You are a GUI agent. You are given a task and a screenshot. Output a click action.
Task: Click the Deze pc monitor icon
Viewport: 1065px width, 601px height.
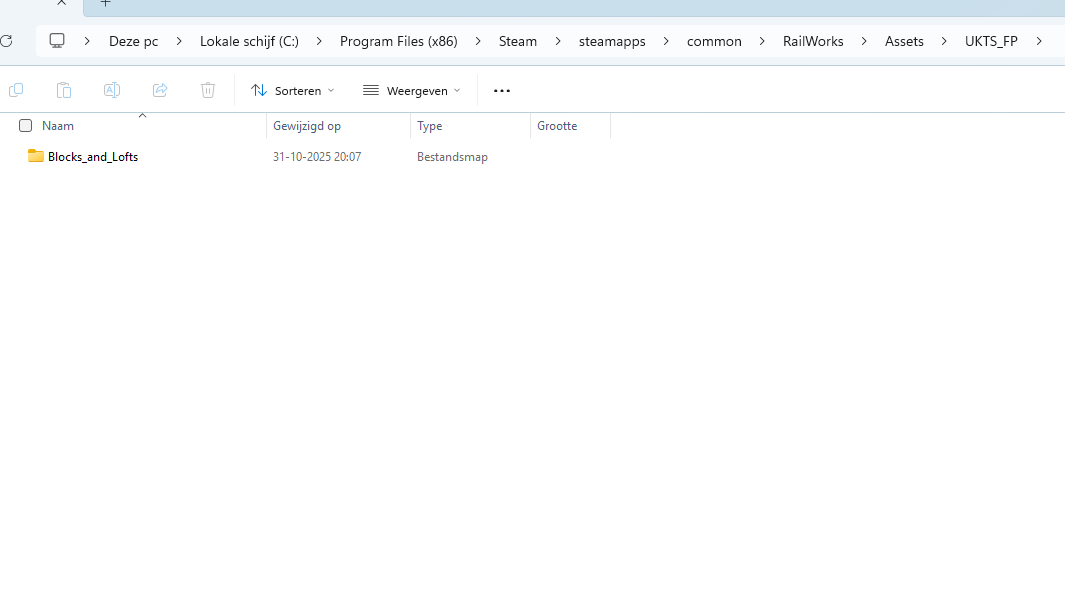click(x=57, y=41)
